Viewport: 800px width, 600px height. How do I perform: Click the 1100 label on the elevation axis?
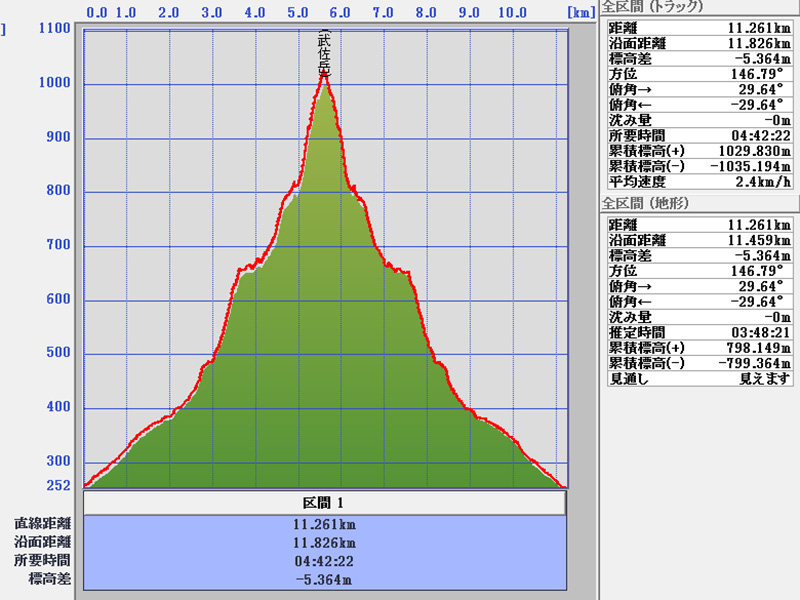[53, 28]
